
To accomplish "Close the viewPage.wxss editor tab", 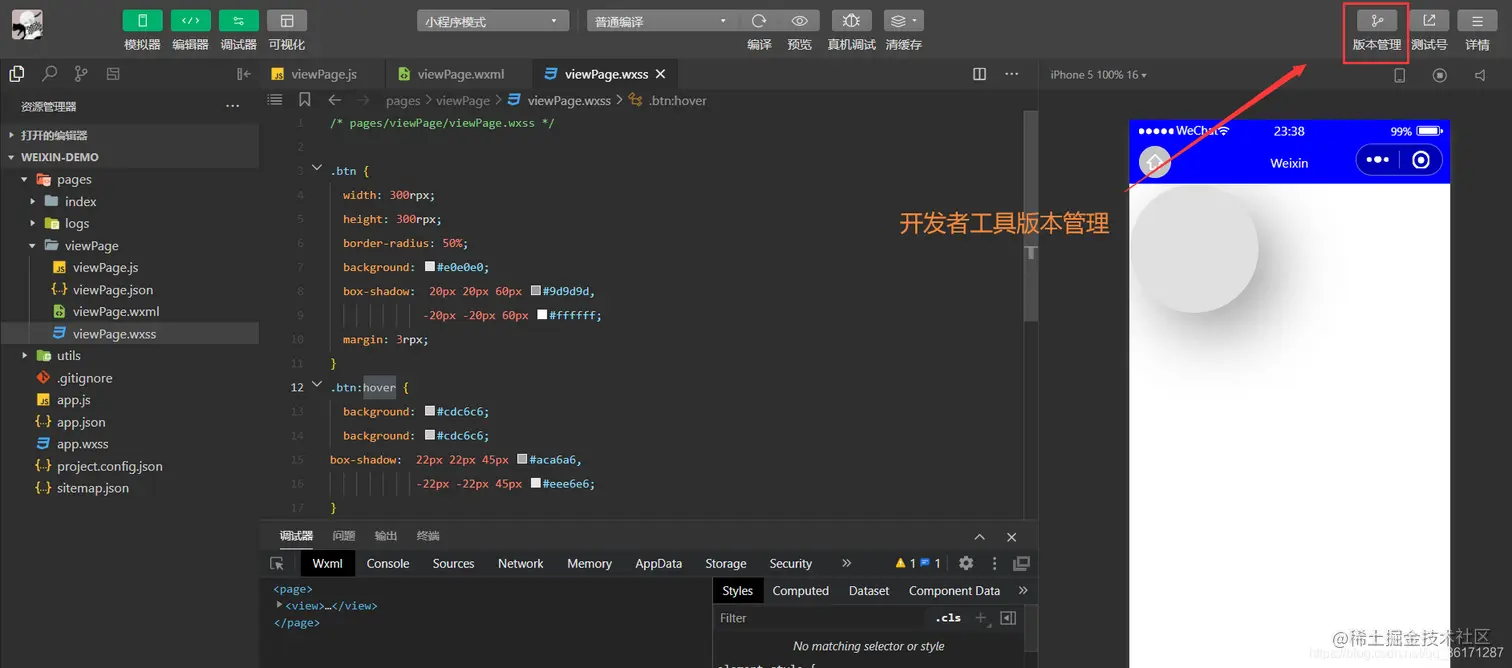I will click(660, 74).
